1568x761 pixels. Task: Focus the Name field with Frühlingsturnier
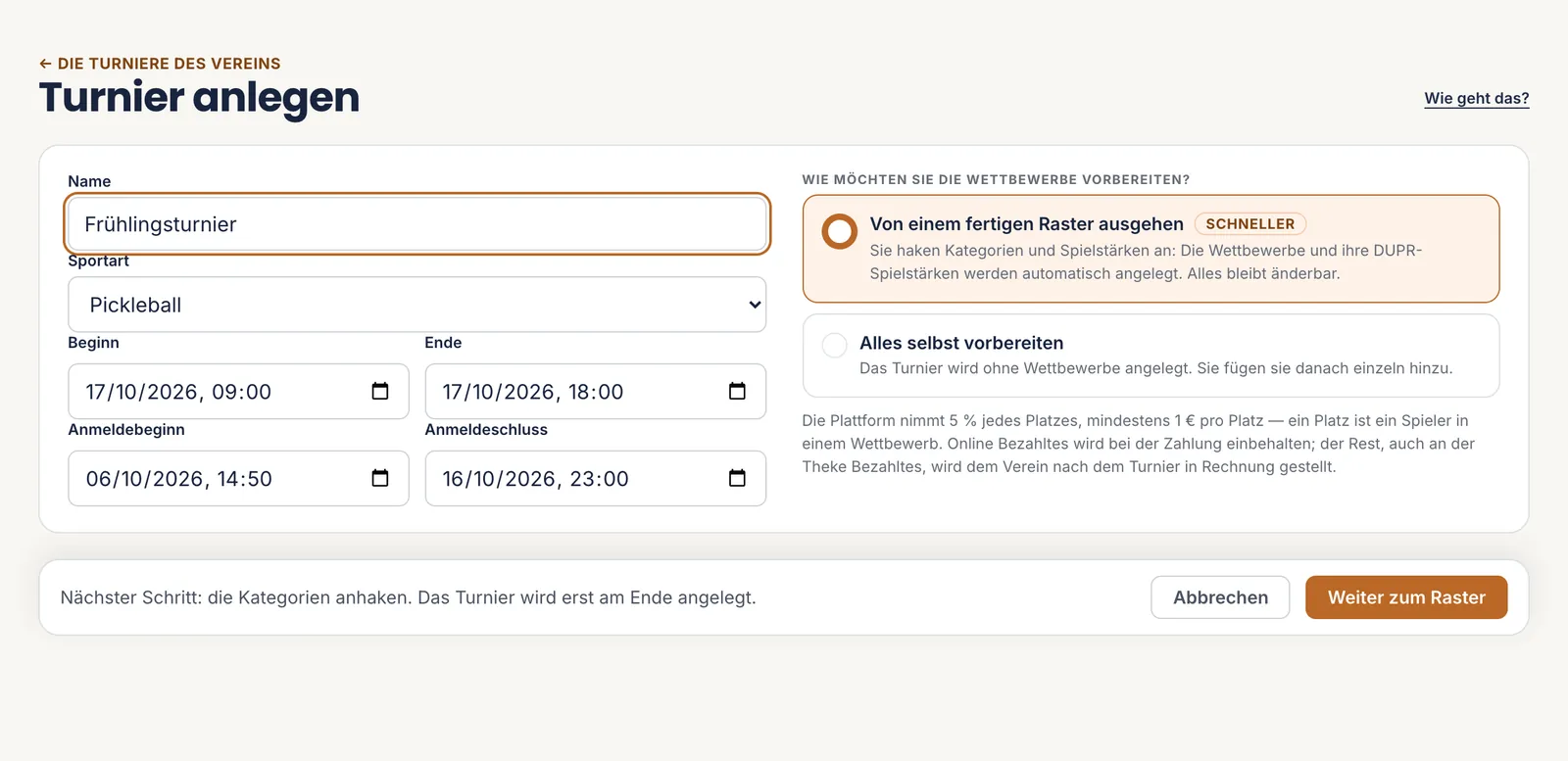point(417,224)
